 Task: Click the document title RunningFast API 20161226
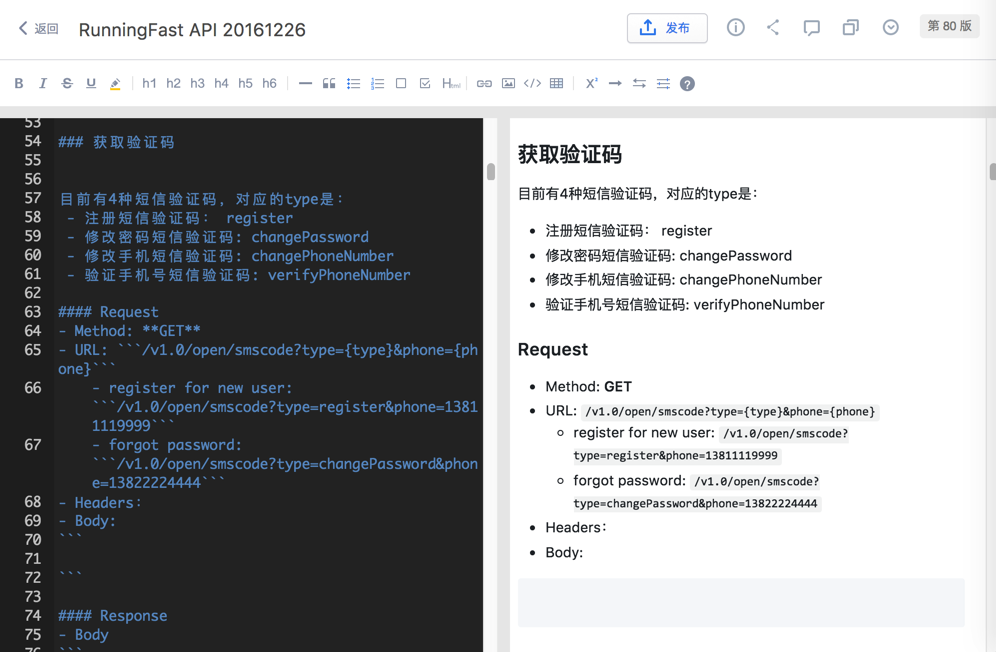coord(192,30)
